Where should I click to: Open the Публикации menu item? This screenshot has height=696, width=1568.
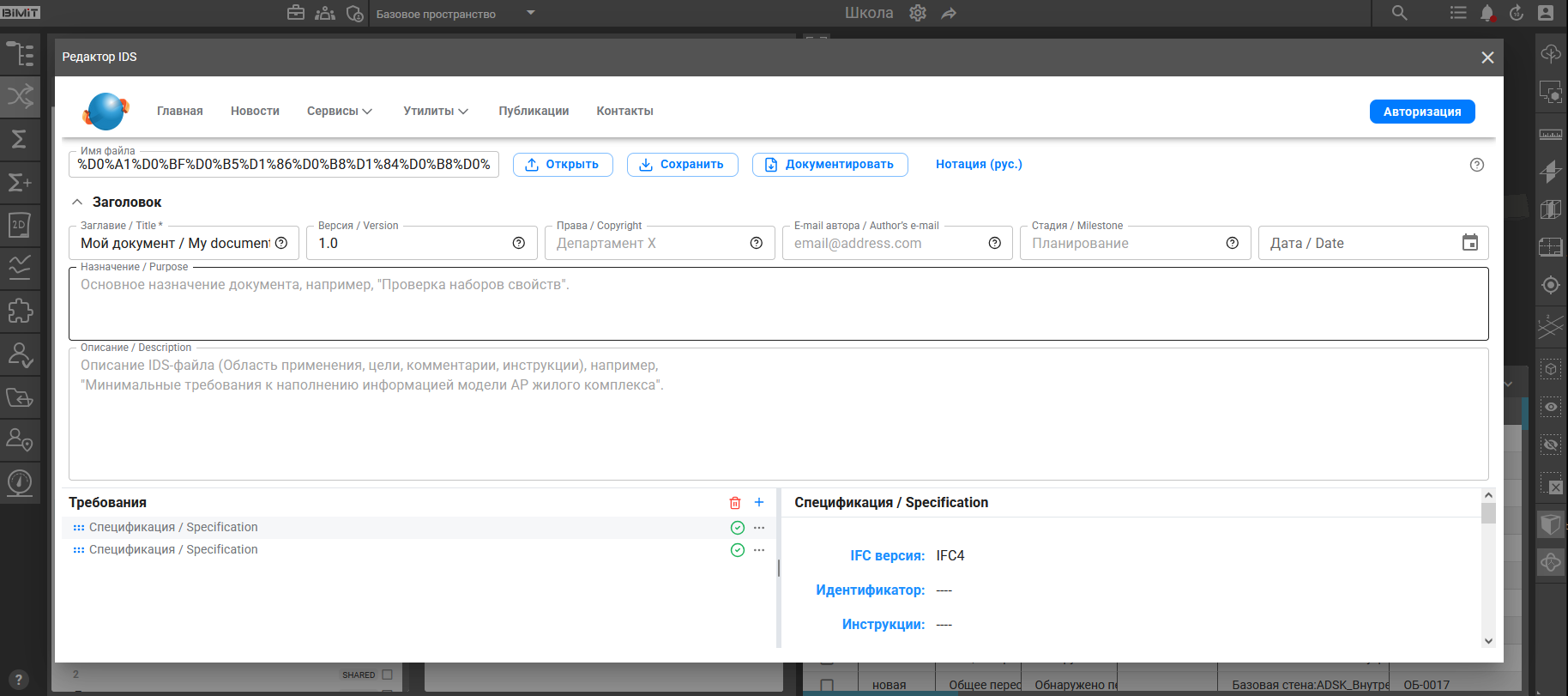(x=534, y=111)
